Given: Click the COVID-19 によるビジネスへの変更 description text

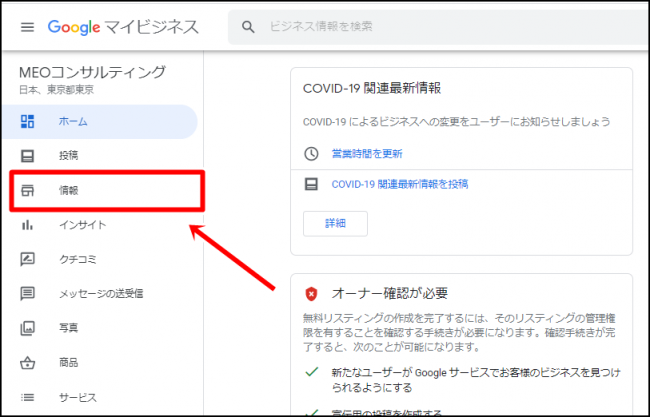Looking at the screenshot, I should coord(456,122).
